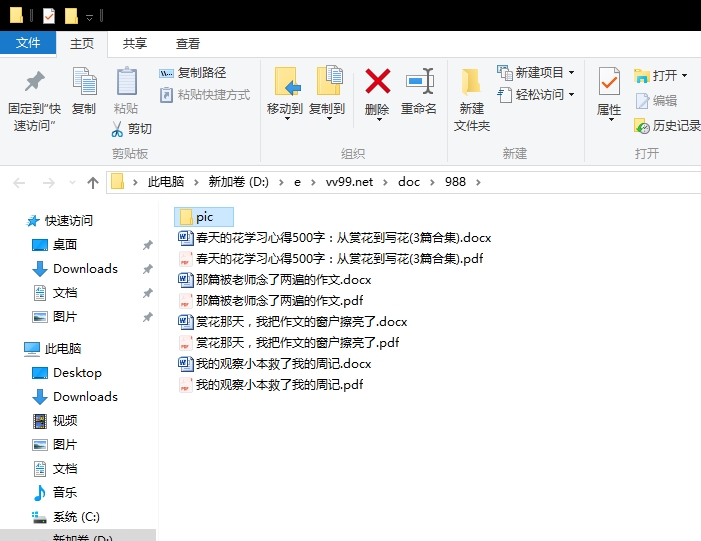Click title bar properties checkmark icon

pos(48,17)
